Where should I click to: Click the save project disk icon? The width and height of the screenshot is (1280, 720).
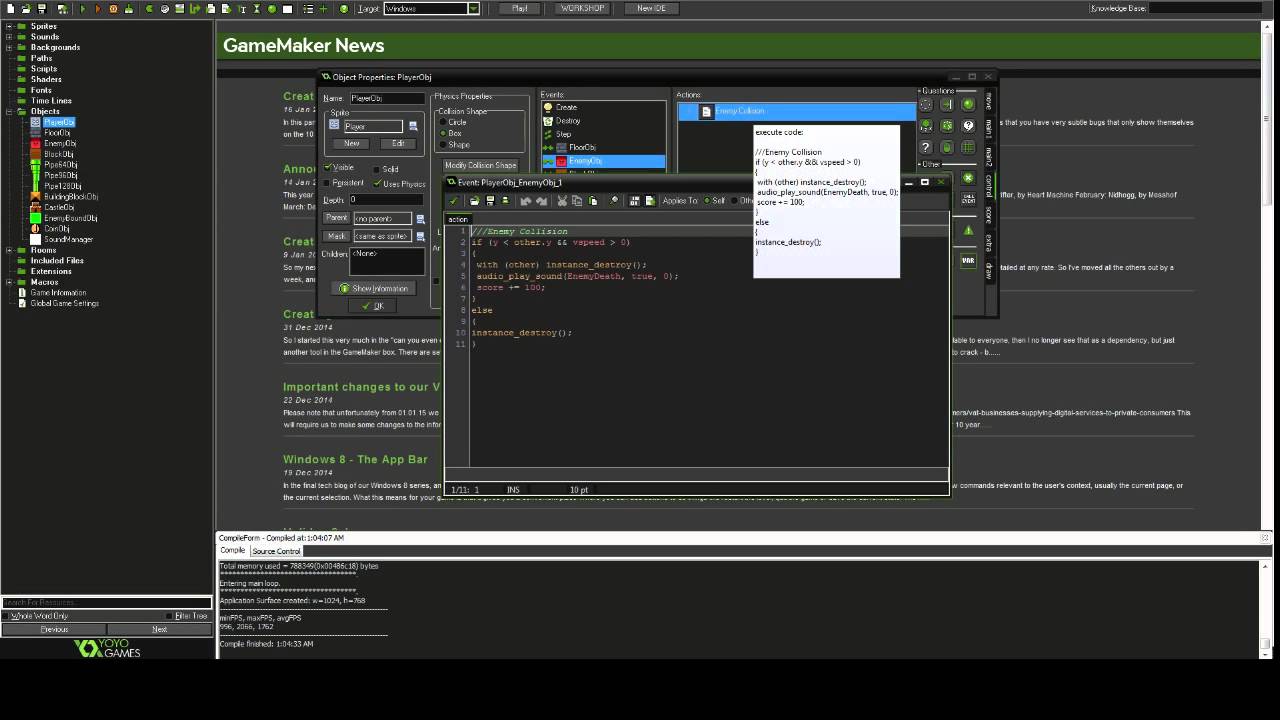[42, 8]
